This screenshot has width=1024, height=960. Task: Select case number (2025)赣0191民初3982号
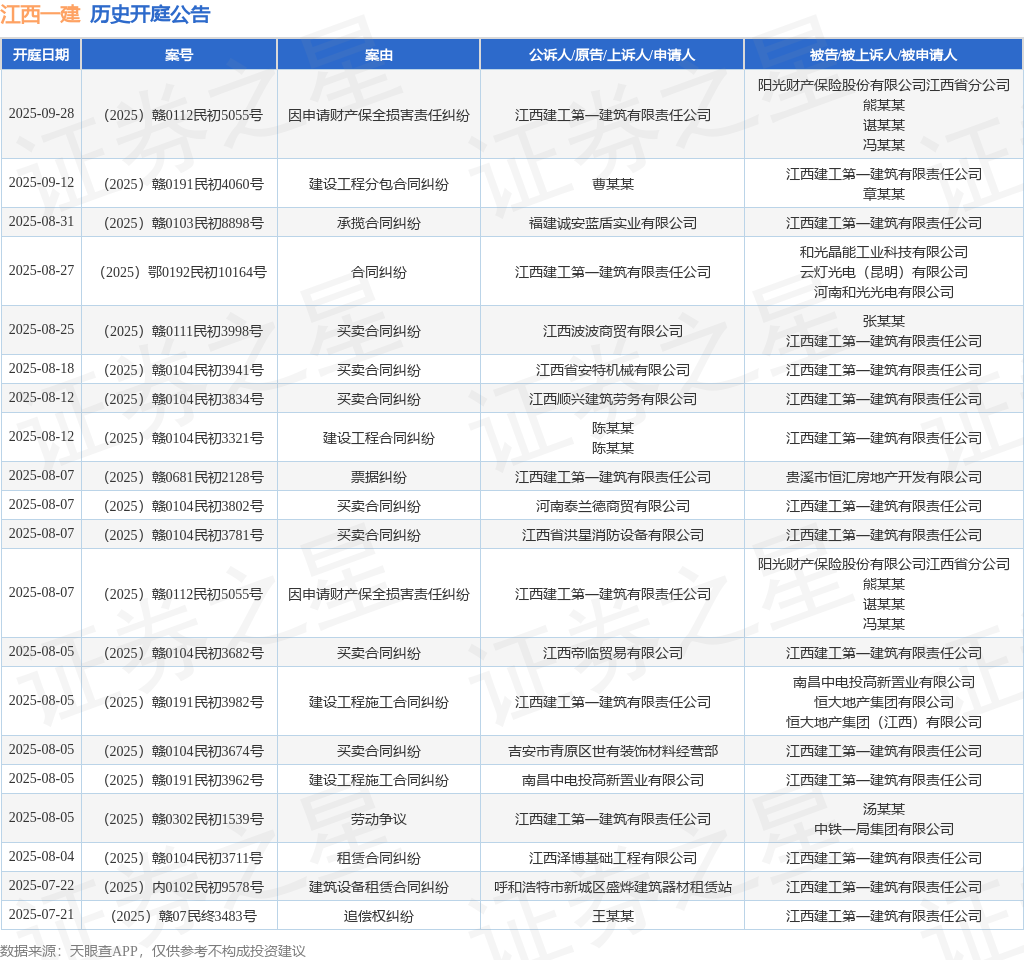tap(183, 702)
